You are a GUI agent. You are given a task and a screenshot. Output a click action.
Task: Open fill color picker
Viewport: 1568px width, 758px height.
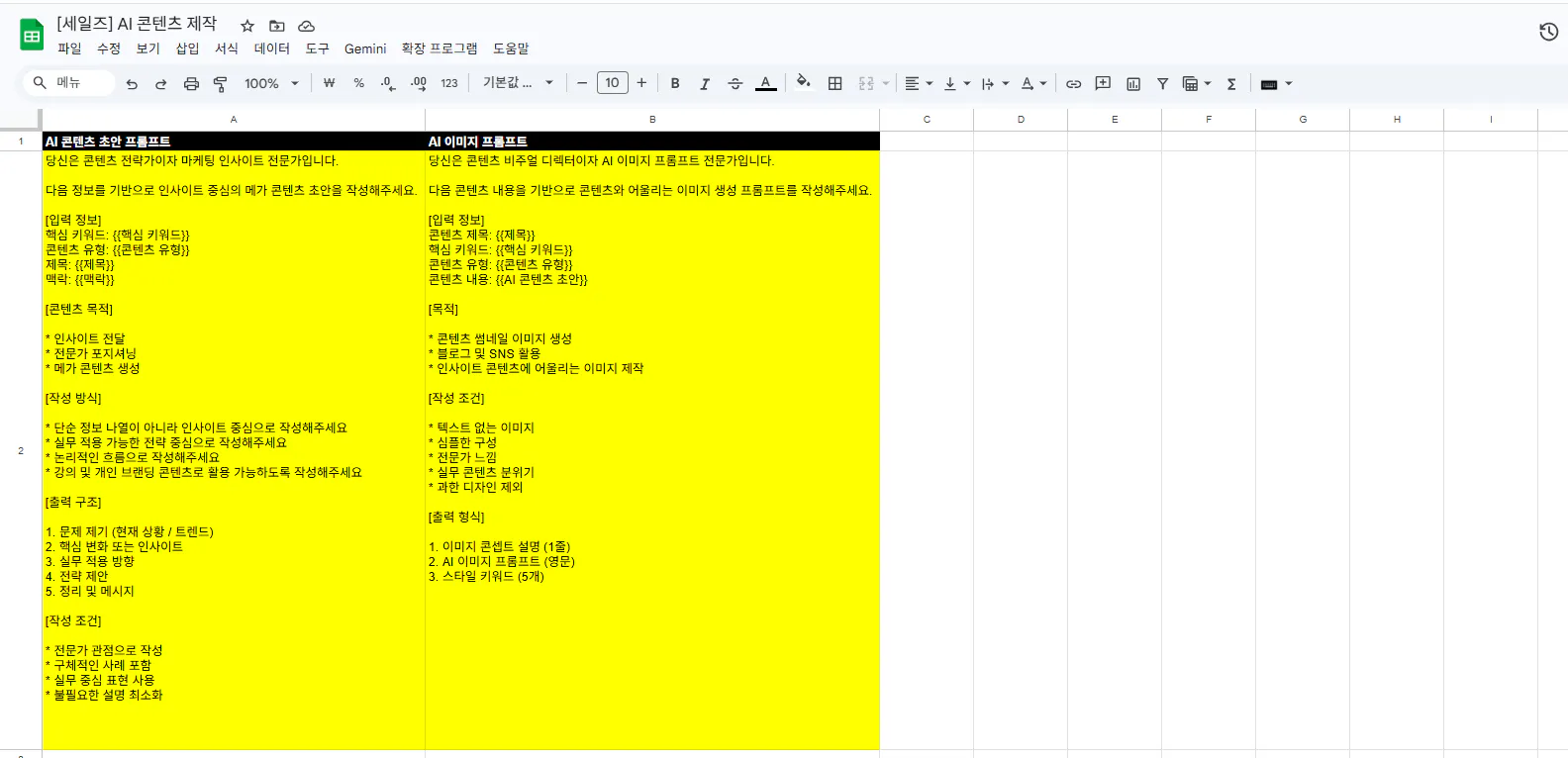[x=804, y=83]
